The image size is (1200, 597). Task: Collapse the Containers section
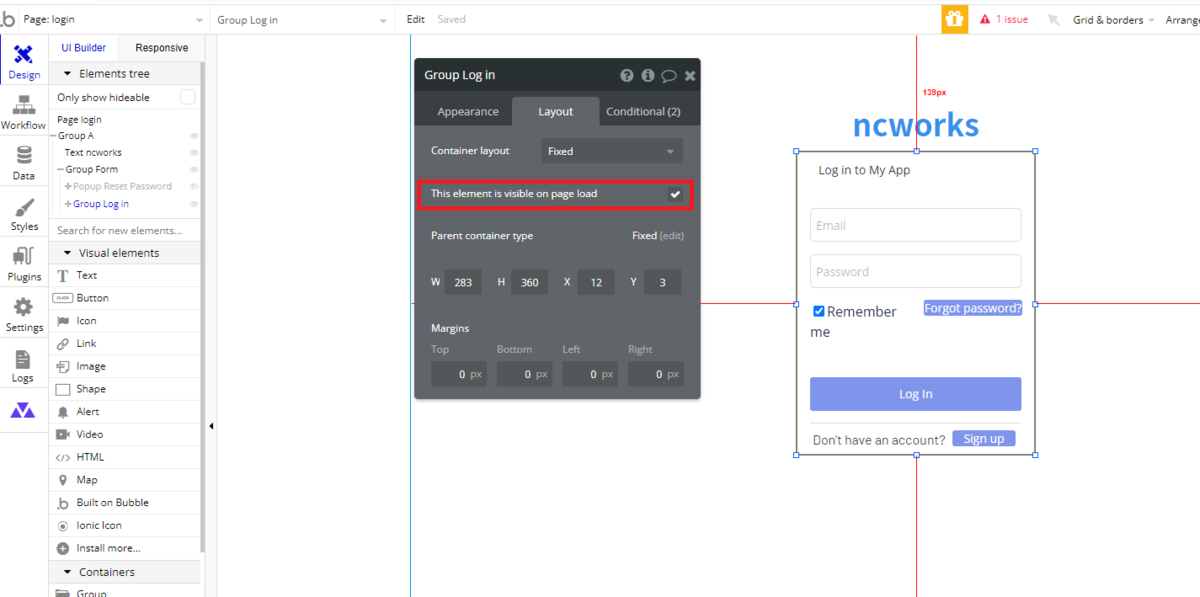click(67, 572)
